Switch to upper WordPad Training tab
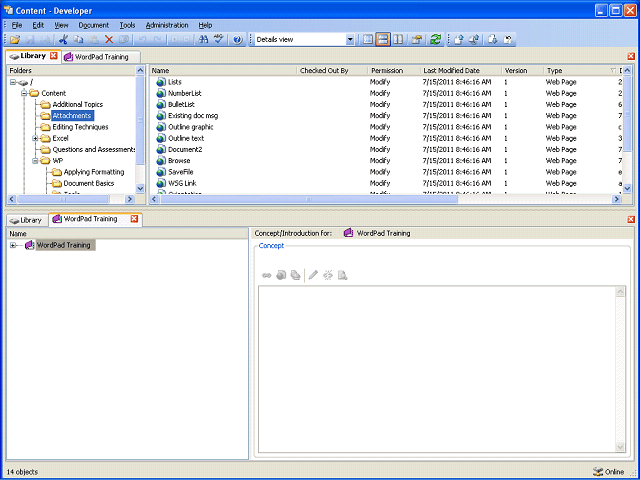This screenshot has height=480, width=640. [x=101, y=57]
